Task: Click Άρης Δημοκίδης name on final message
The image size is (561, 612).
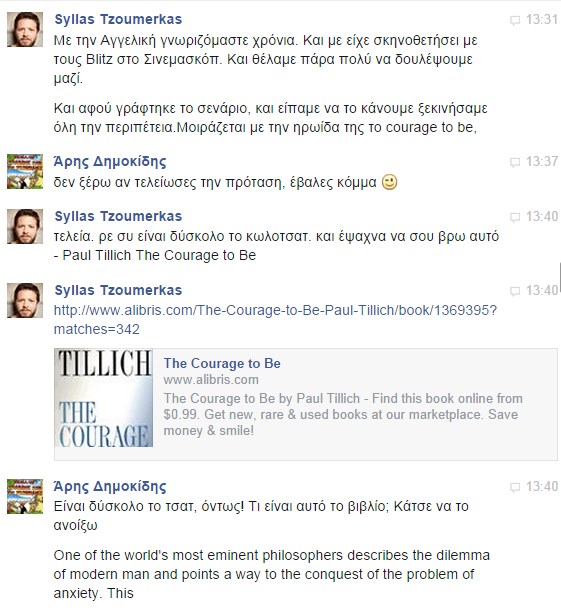Action: coord(110,486)
